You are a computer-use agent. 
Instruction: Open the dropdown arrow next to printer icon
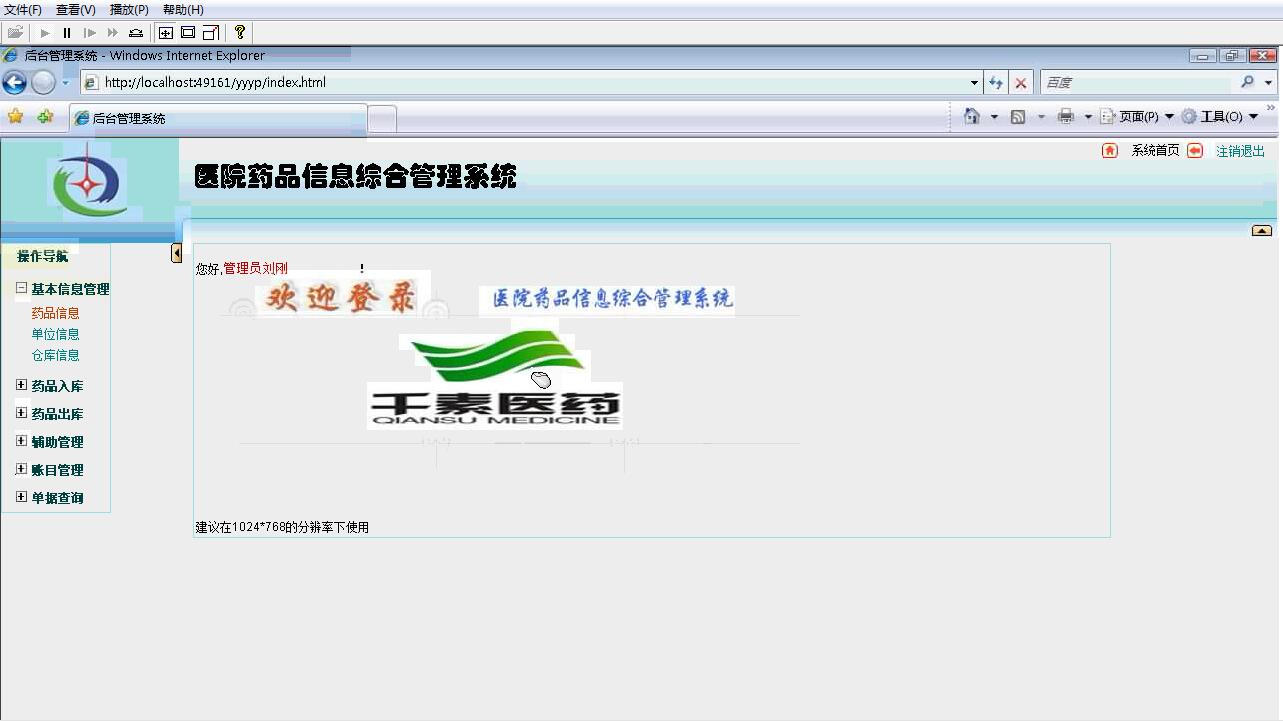[1088, 117]
